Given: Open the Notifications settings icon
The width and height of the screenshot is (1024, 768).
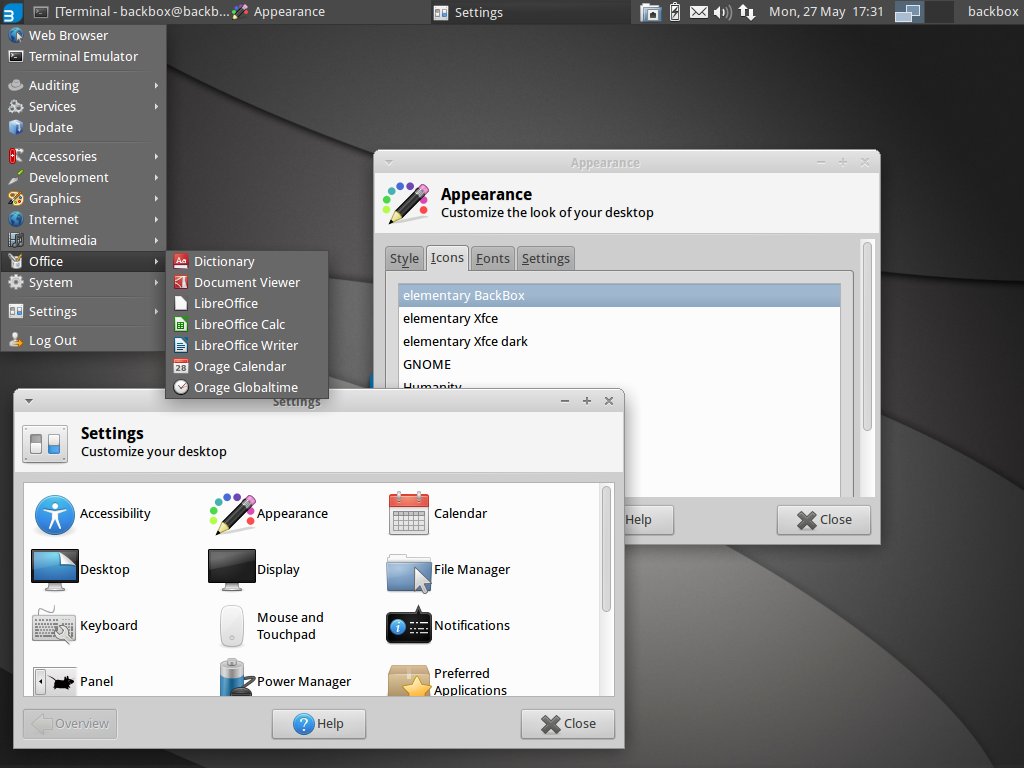Looking at the screenshot, I should click(x=409, y=625).
